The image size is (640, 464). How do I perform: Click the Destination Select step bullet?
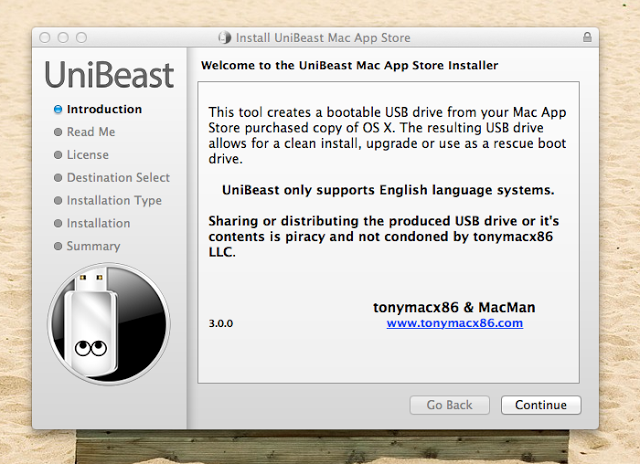point(59,178)
